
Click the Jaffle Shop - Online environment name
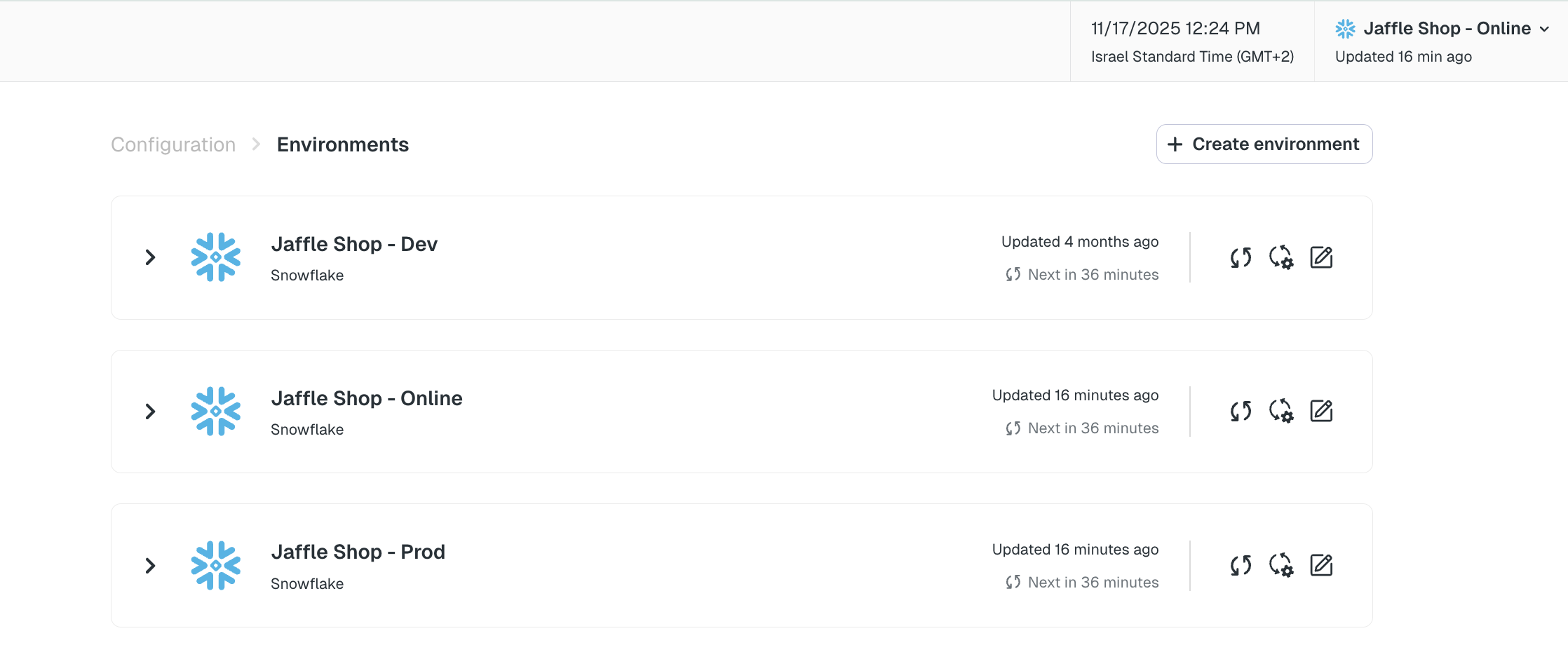366,398
